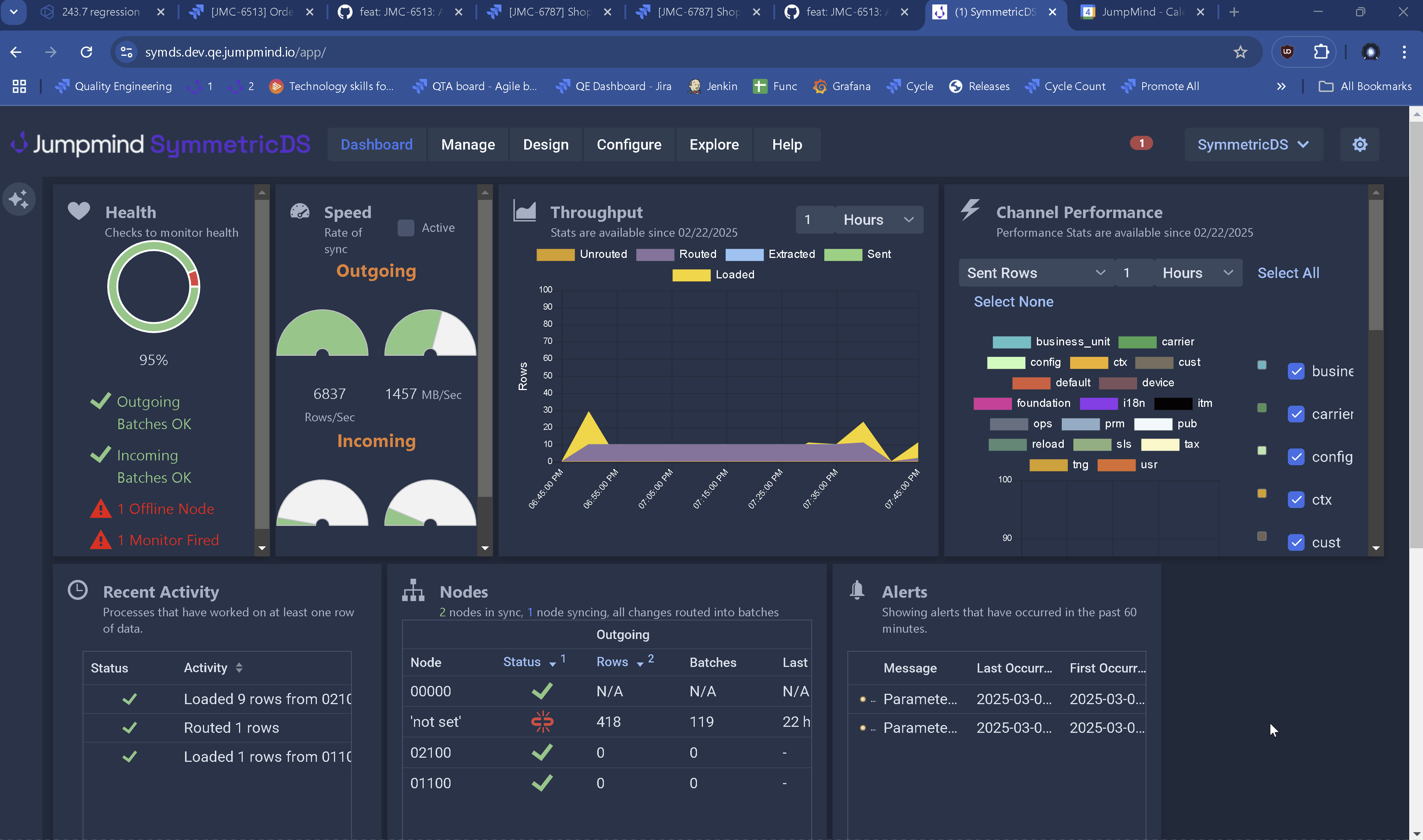Viewport: 1423px width, 840px height.
Task: Click the Channel Performance lightning icon
Action: click(x=971, y=210)
